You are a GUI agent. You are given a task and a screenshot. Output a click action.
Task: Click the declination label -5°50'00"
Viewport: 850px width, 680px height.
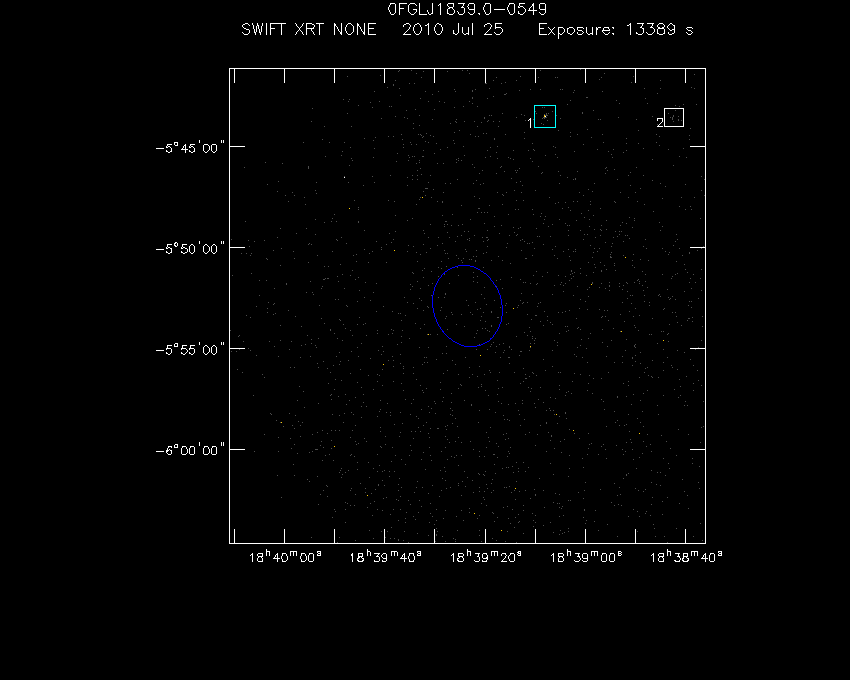(190, 248)
